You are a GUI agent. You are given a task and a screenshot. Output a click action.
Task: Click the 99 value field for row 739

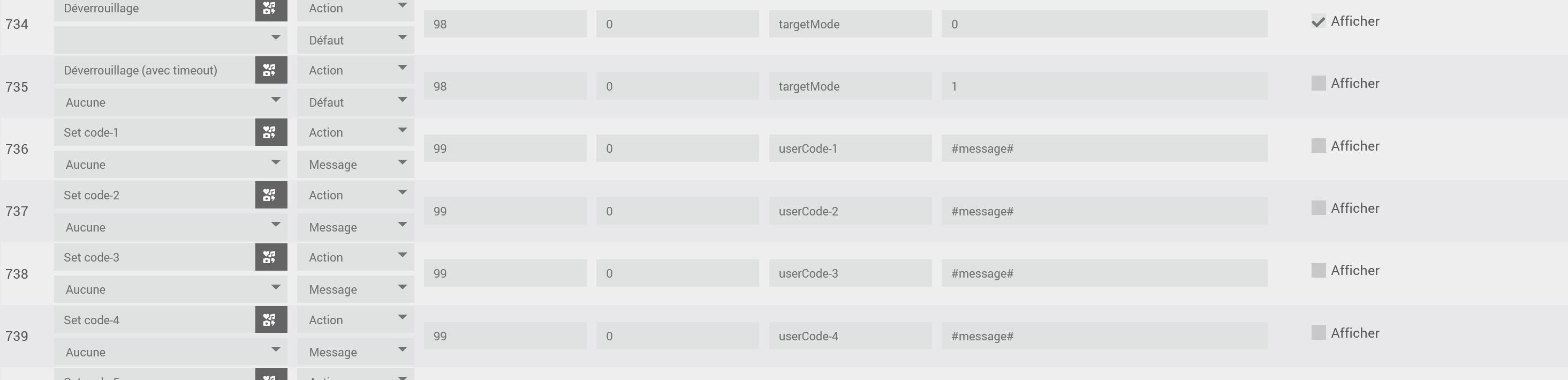point(505,336)
